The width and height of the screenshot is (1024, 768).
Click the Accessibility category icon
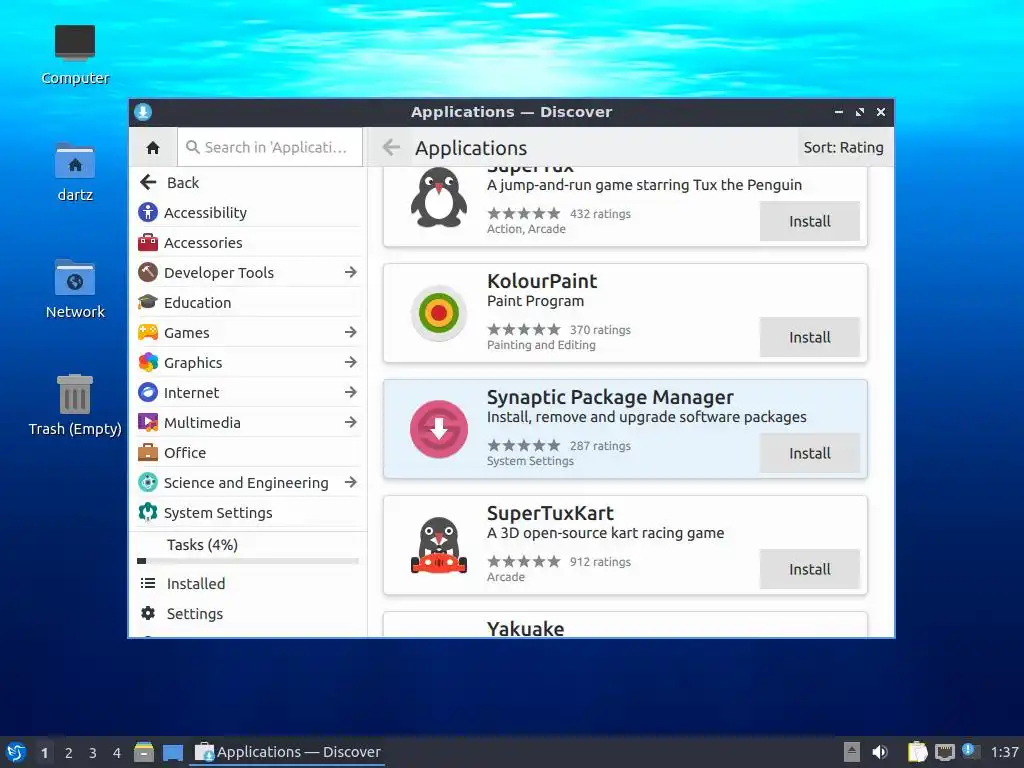tap(148, 212)
